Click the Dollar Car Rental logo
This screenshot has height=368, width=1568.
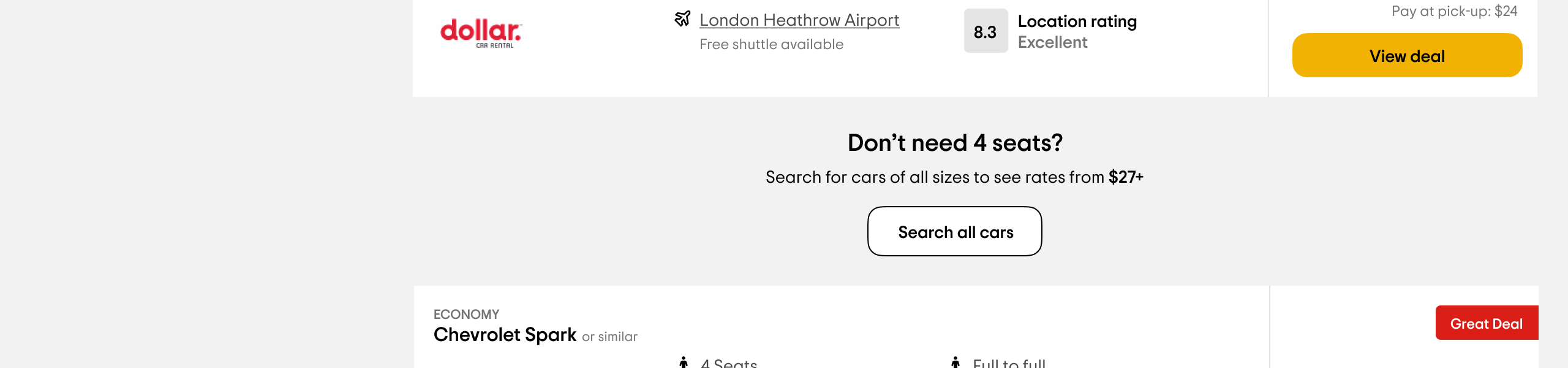[481, 33]
